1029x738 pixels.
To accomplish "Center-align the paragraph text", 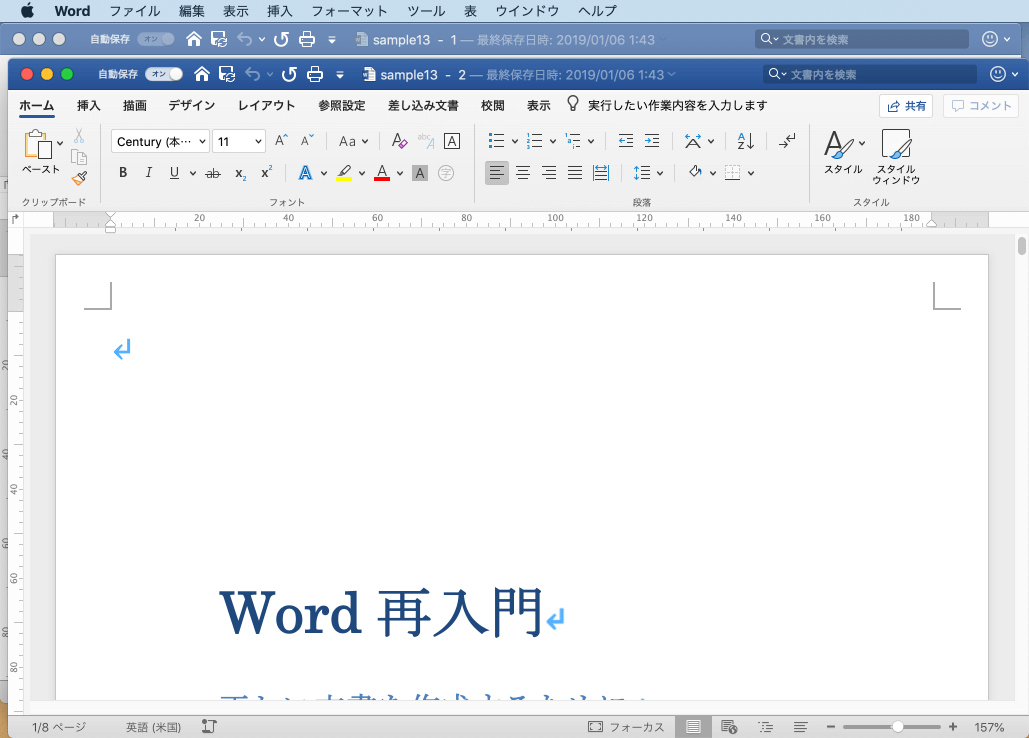I will [523, 173].
